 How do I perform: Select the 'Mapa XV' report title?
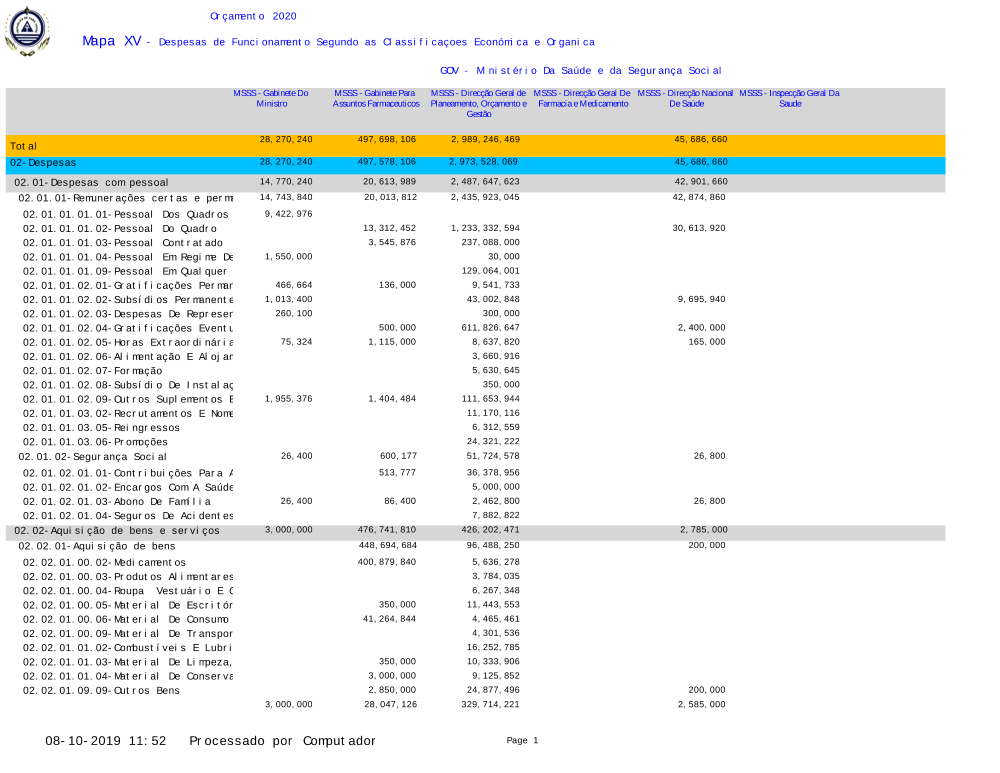click(x=112, y=42)
